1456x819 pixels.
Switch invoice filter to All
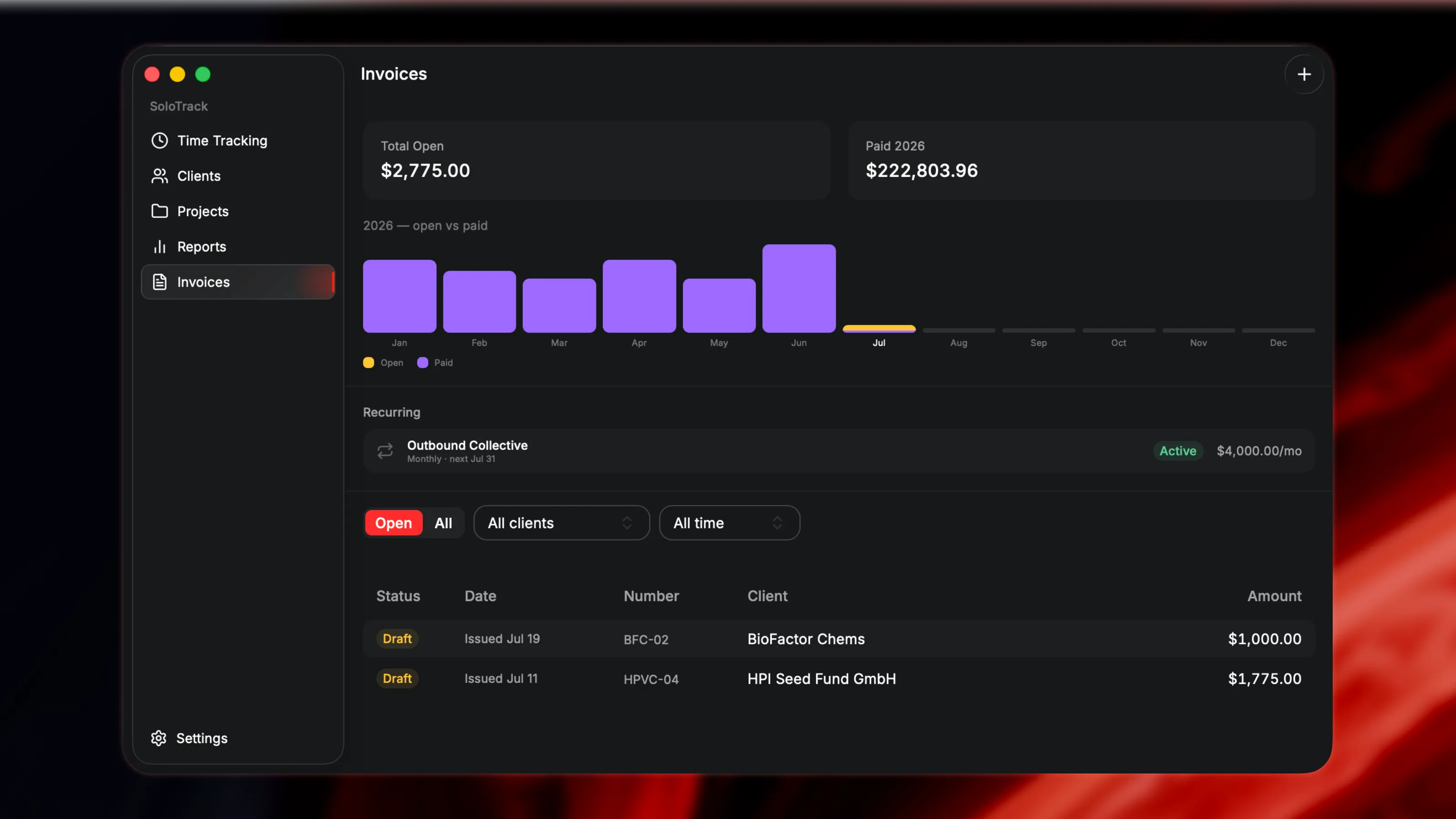[443, 523]
